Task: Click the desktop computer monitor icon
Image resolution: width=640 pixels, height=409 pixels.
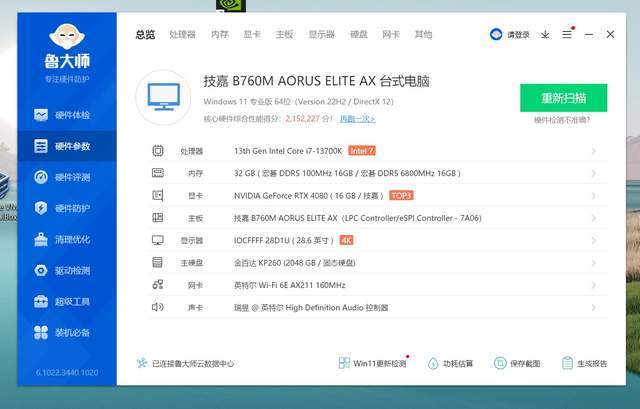Action: [x=163, y=97]
